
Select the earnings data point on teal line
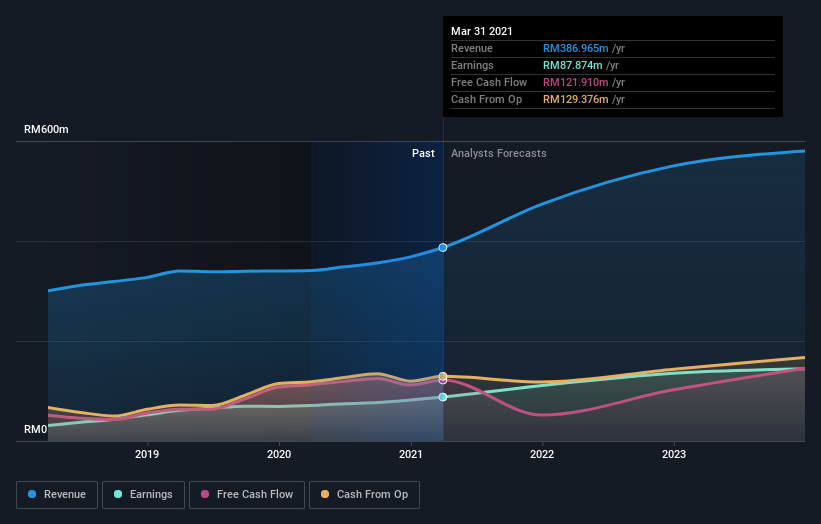pos(443,397)
